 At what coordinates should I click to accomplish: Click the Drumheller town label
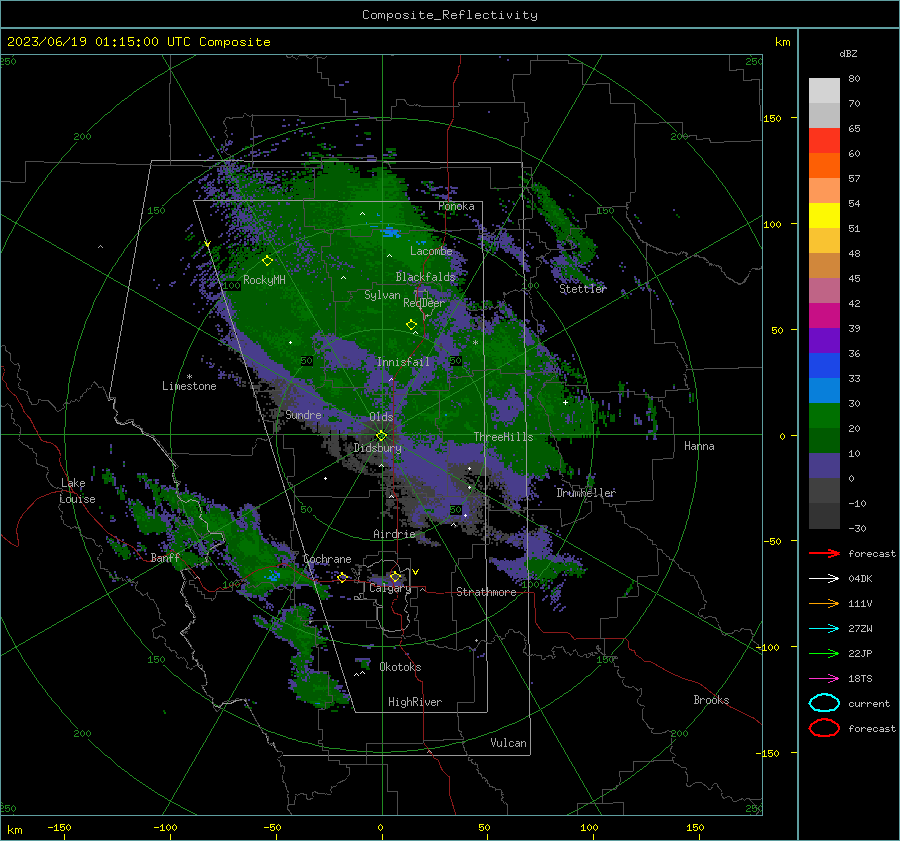click(x=586, y=493)
